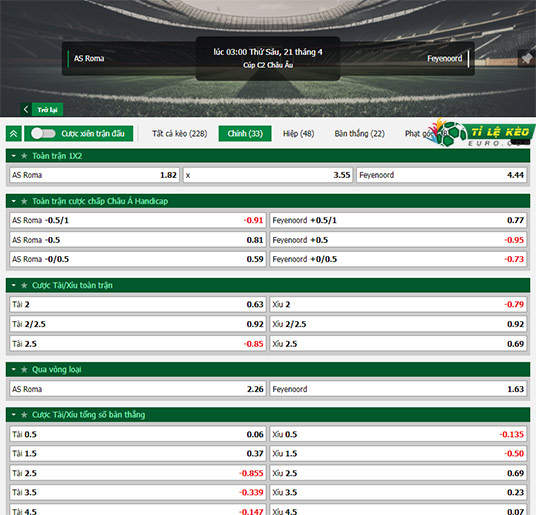Choose Tài 2/2.5 odds 0.92

click(138, 324)
